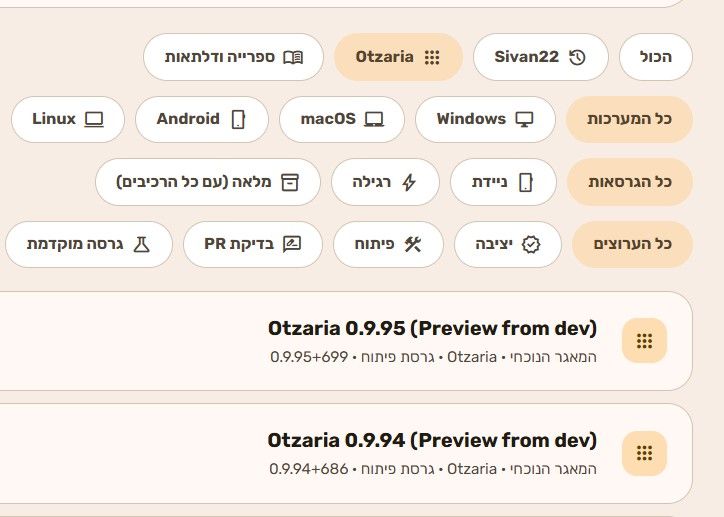Click the 0.9.95+699 release details line
Viewport: 724px width, 517px height.
tap(433, 357)
